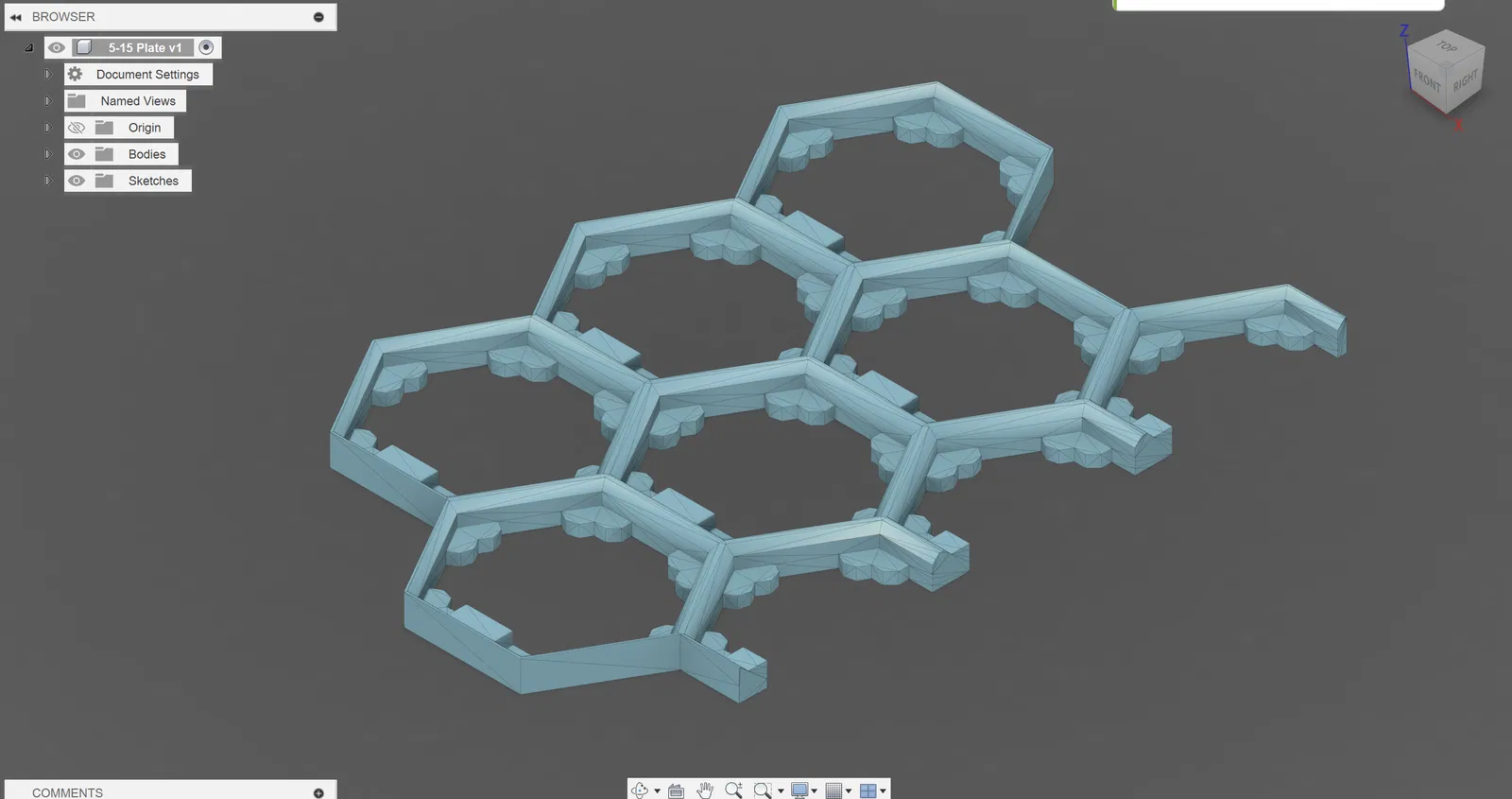Expand the Document Settings node
The height and width of the screenshot is (799, 1512).
(x=47, y=74)
